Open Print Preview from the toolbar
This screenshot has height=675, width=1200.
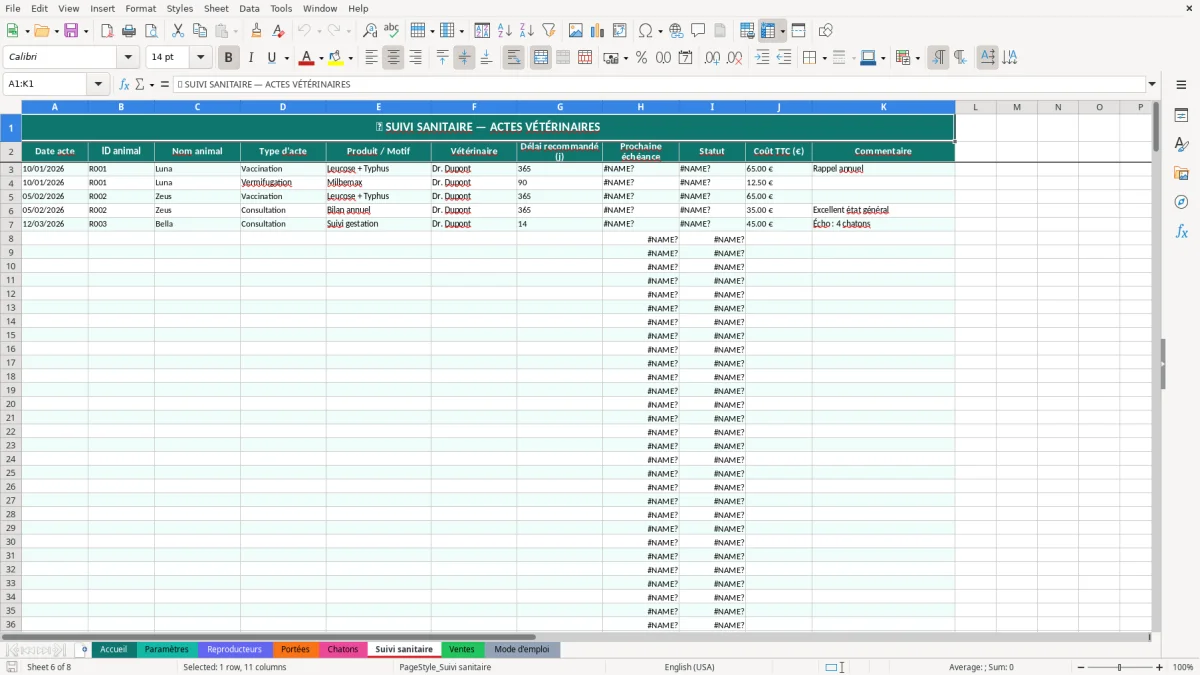coord(151,31)
